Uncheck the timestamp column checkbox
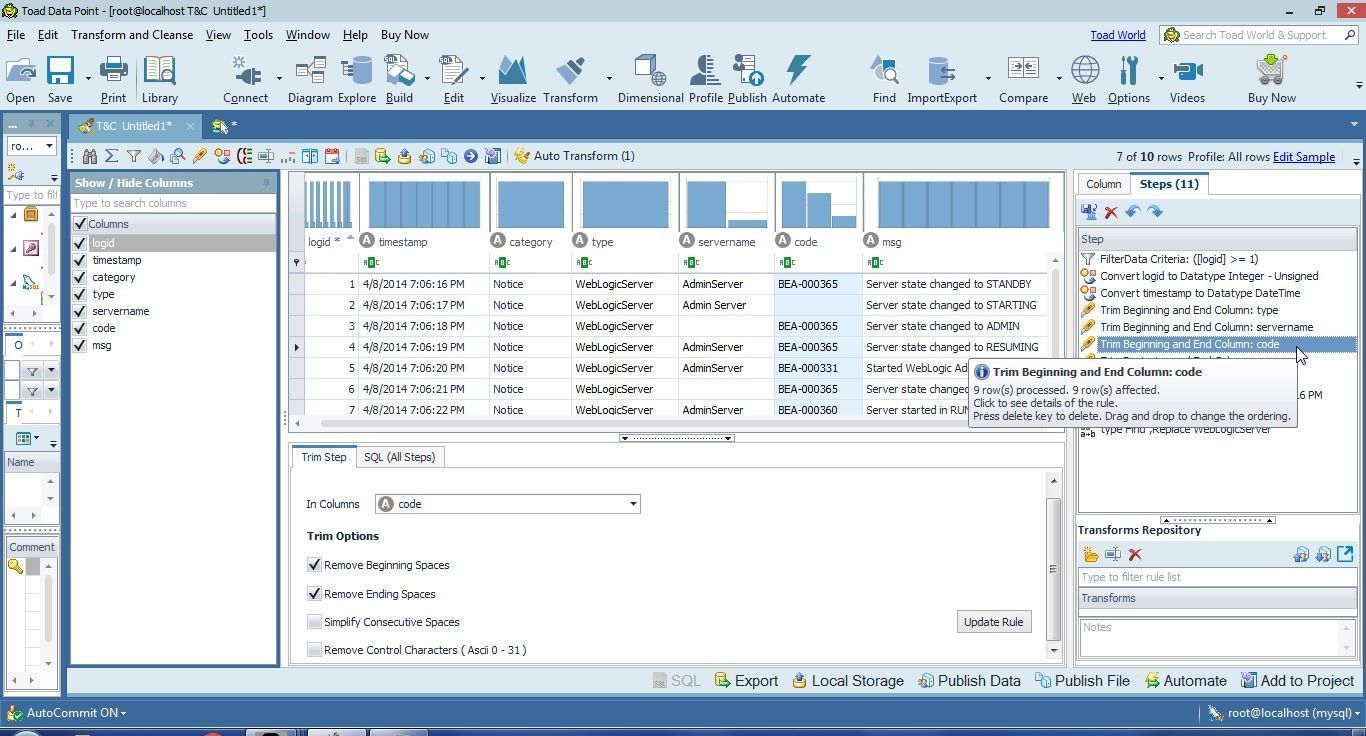This screenshot has width=1366, height=736. click(x=80, y=260)
